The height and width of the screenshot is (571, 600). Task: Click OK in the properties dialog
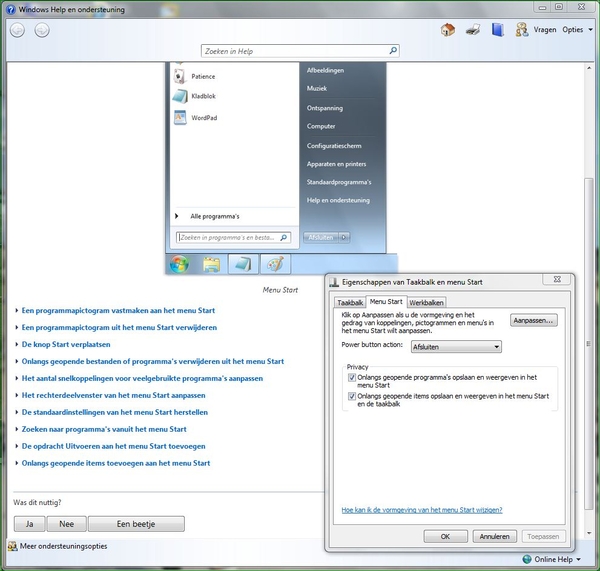[445, 537]
